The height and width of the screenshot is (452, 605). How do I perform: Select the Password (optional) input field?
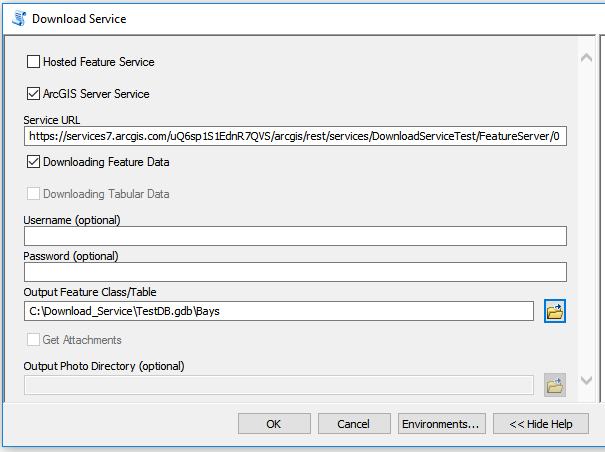295,272
